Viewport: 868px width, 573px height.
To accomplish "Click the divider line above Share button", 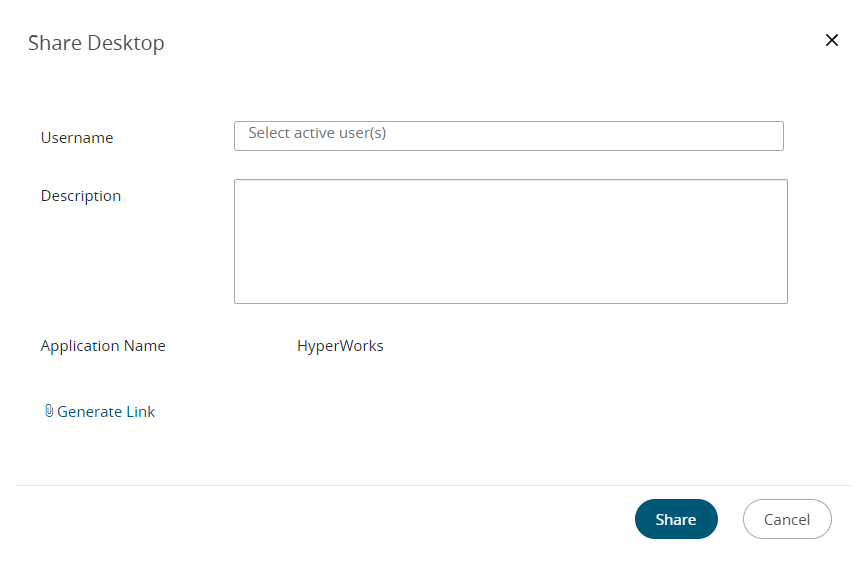I will pos(433,486).
